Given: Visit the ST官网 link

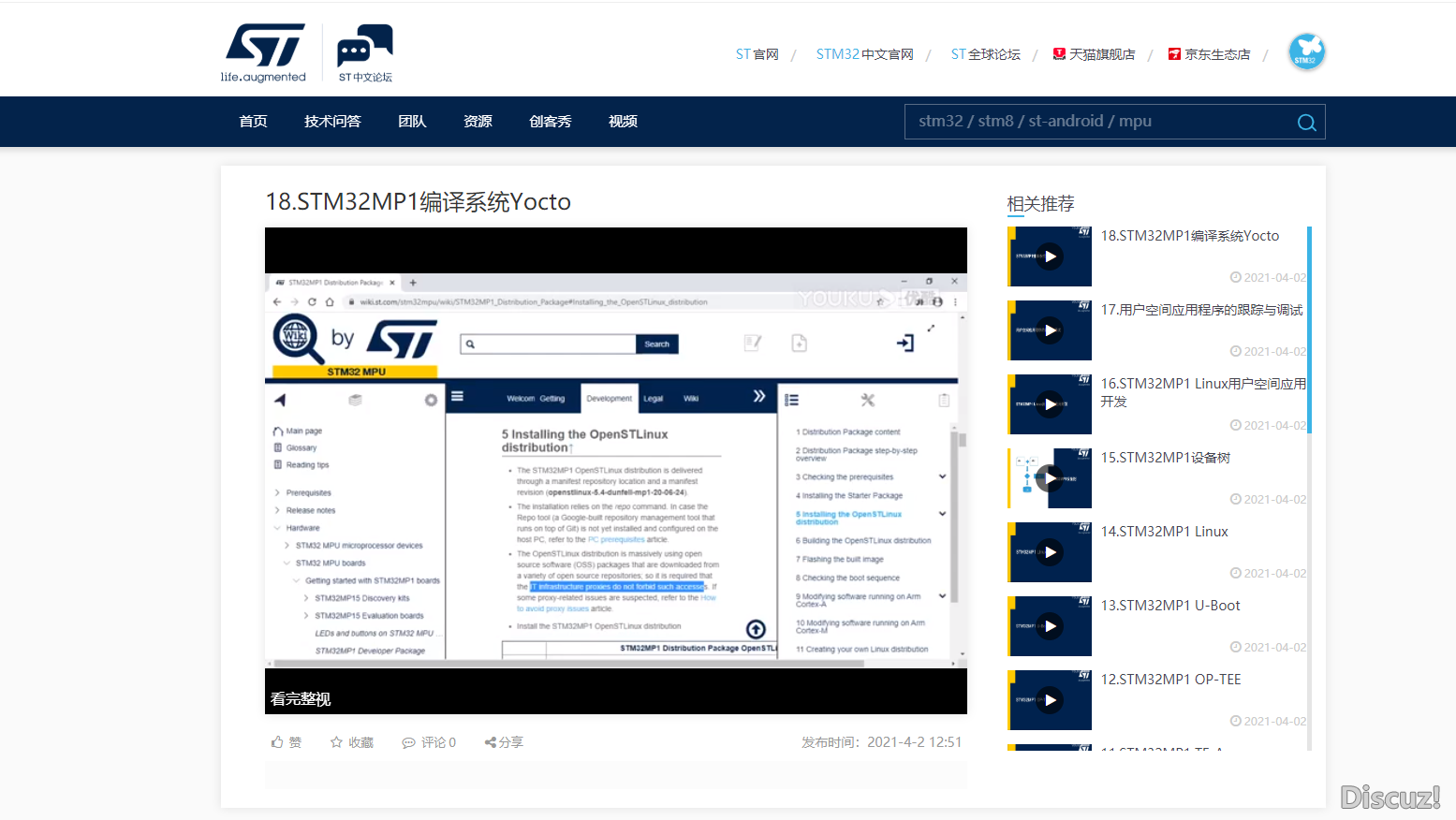Looking at the screenshot, I should click(757, 54).
